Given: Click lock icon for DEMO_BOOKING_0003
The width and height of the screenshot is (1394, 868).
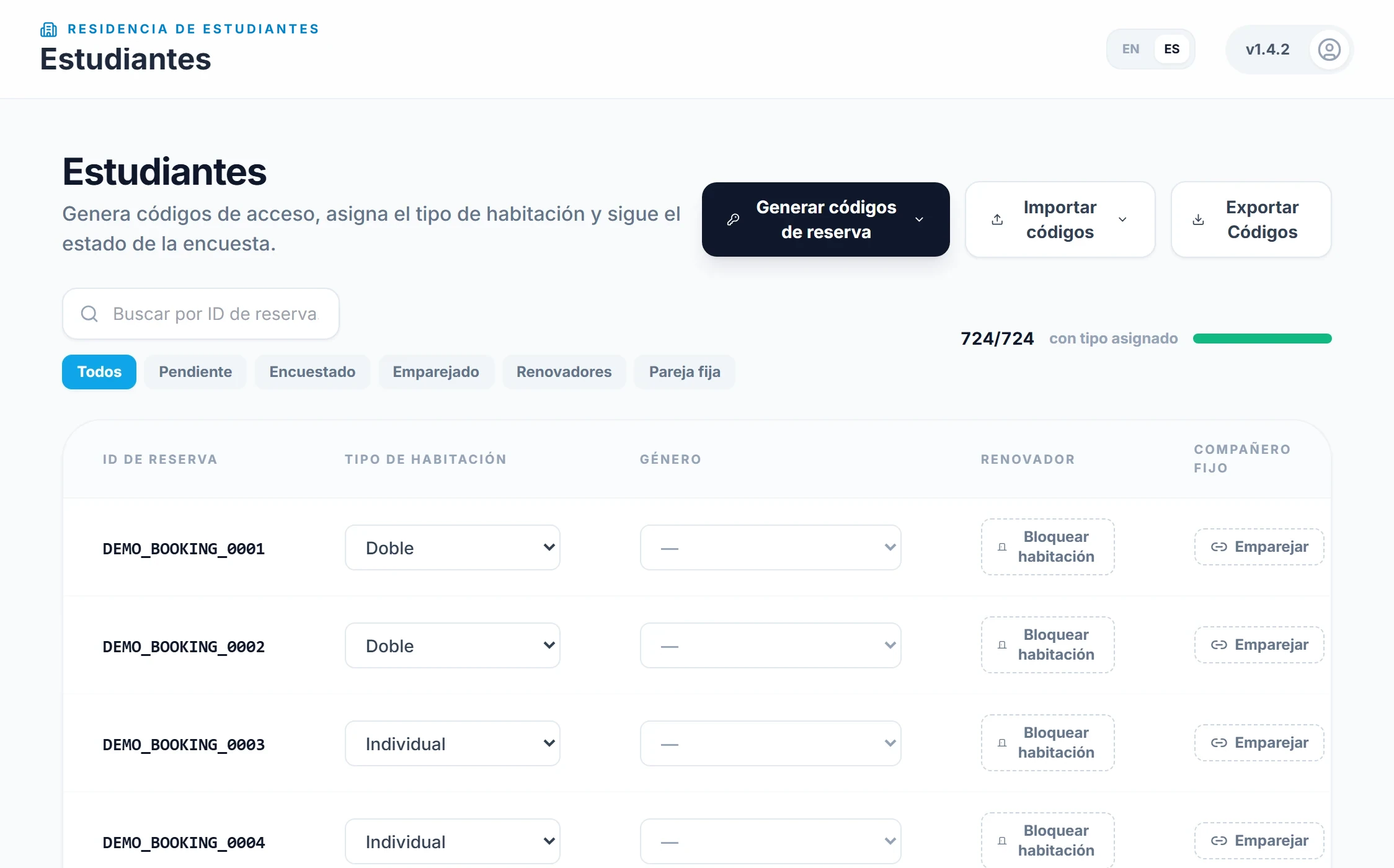Looking at the screenshot, I should [1002, 743].
